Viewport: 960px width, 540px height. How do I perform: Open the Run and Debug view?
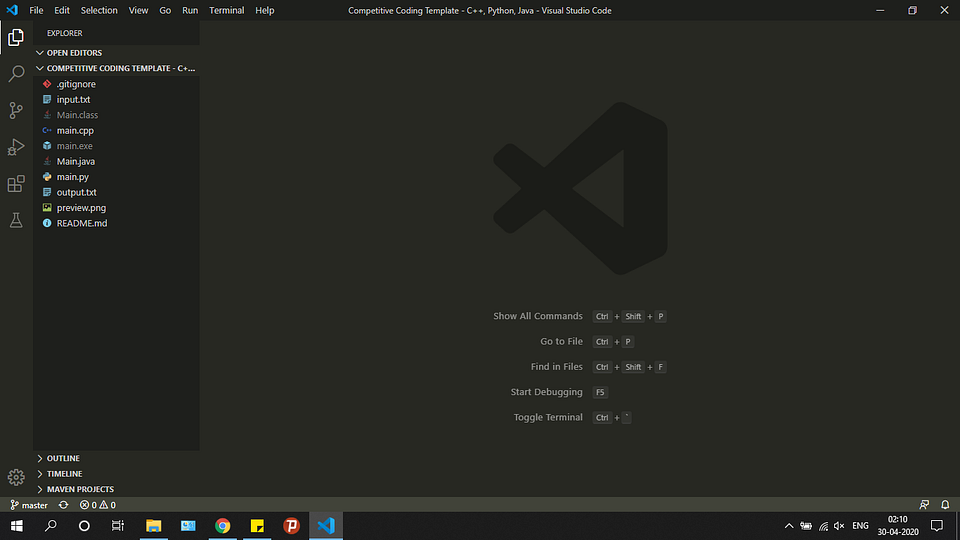coord(16,147)
